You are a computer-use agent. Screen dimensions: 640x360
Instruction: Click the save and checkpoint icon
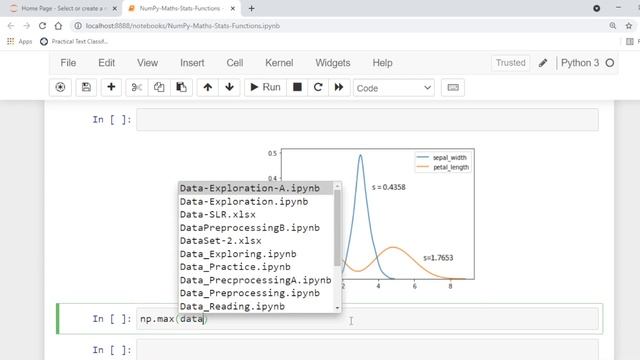[x=86, y=87]
